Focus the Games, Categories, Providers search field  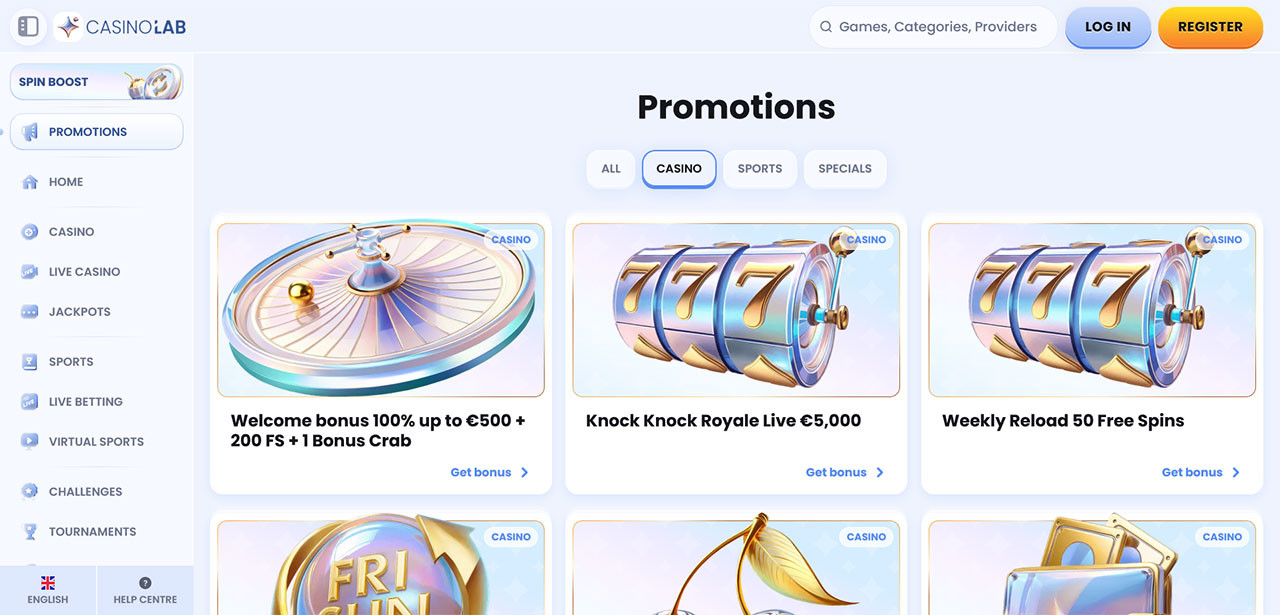coord(933,27)
